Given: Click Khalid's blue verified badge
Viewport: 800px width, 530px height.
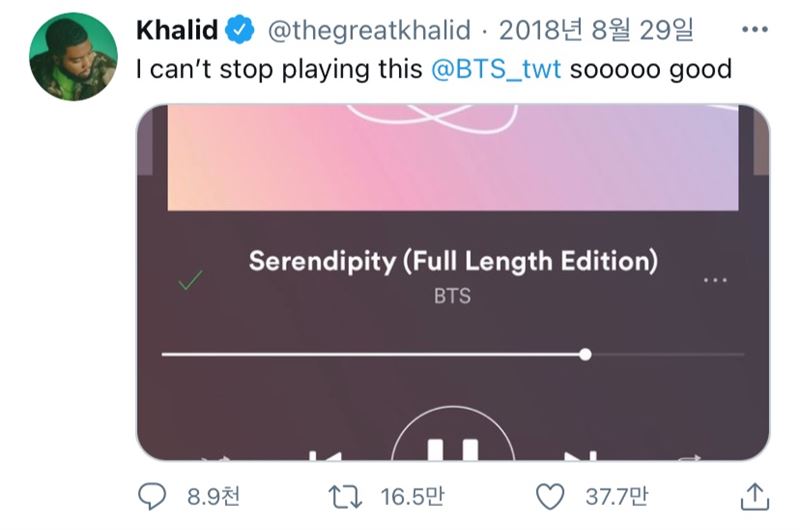Looking at the screenshot, I should point(237,31).
